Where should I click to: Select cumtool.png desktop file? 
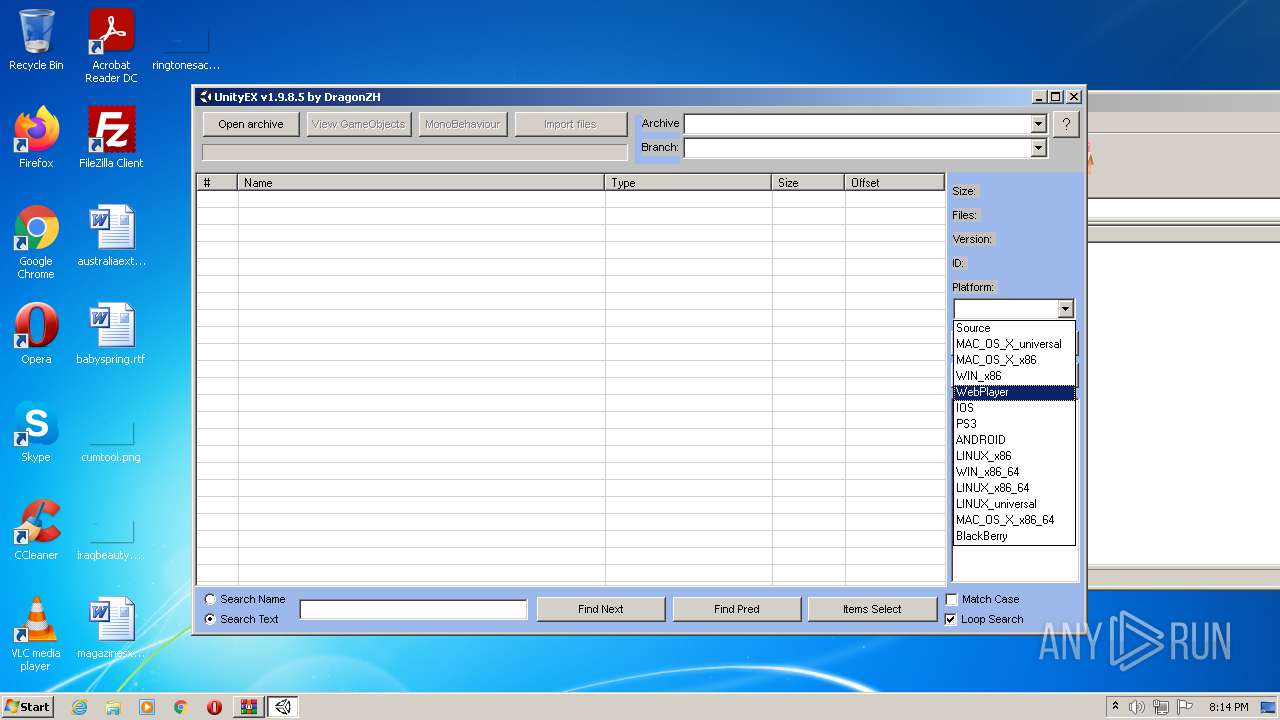click(111, 440)
